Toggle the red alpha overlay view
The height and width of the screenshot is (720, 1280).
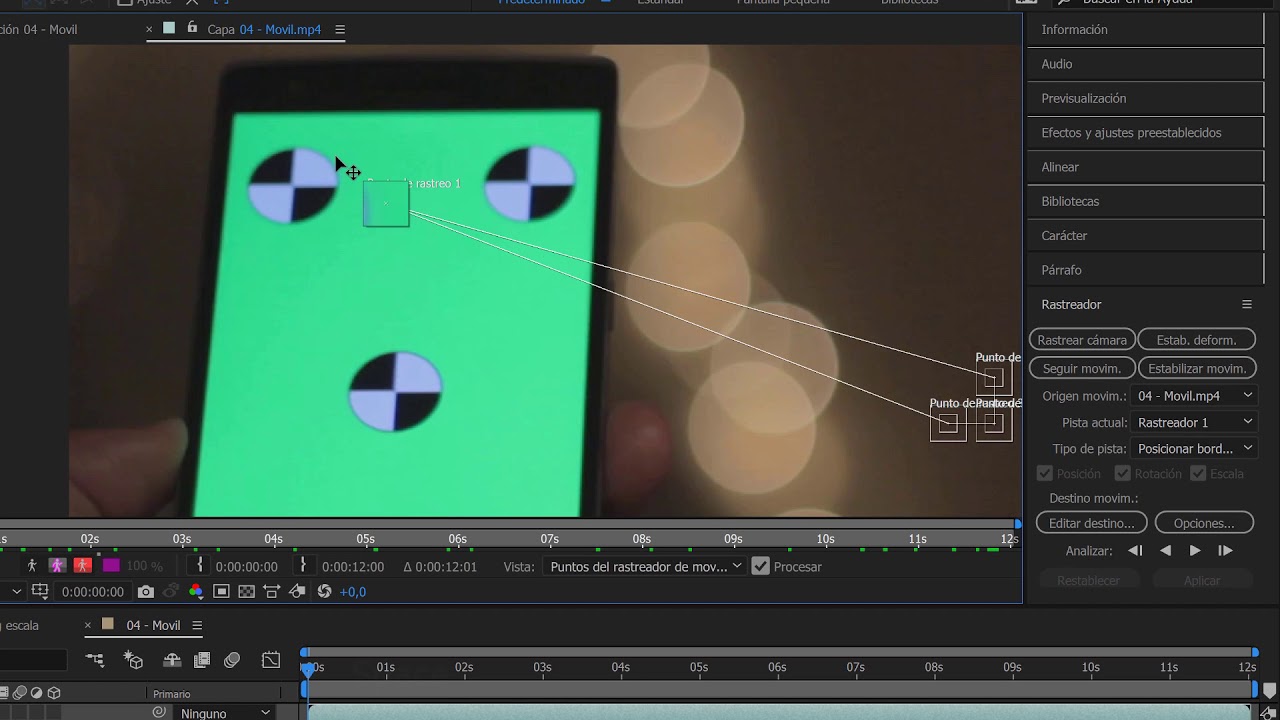tap(83, 566)
